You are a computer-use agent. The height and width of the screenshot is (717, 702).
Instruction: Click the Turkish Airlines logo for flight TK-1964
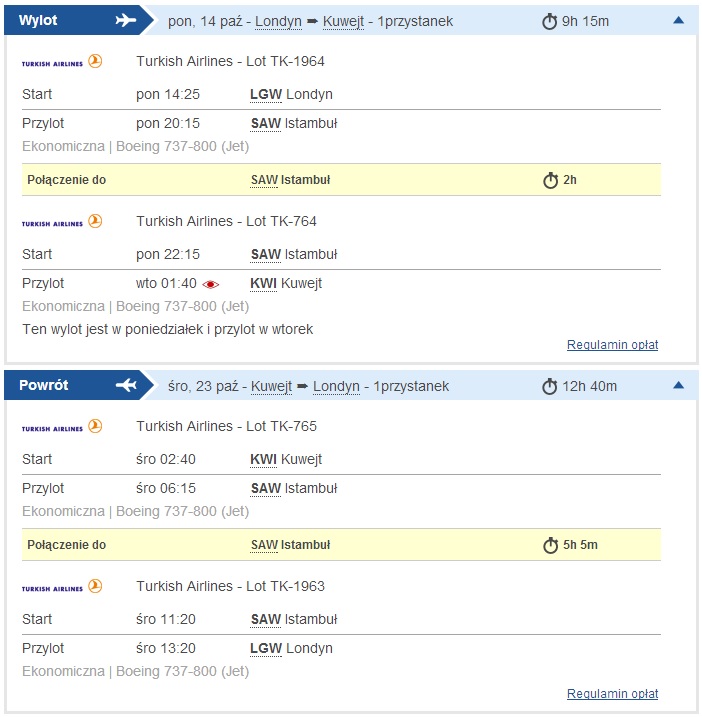pos(62,62)
